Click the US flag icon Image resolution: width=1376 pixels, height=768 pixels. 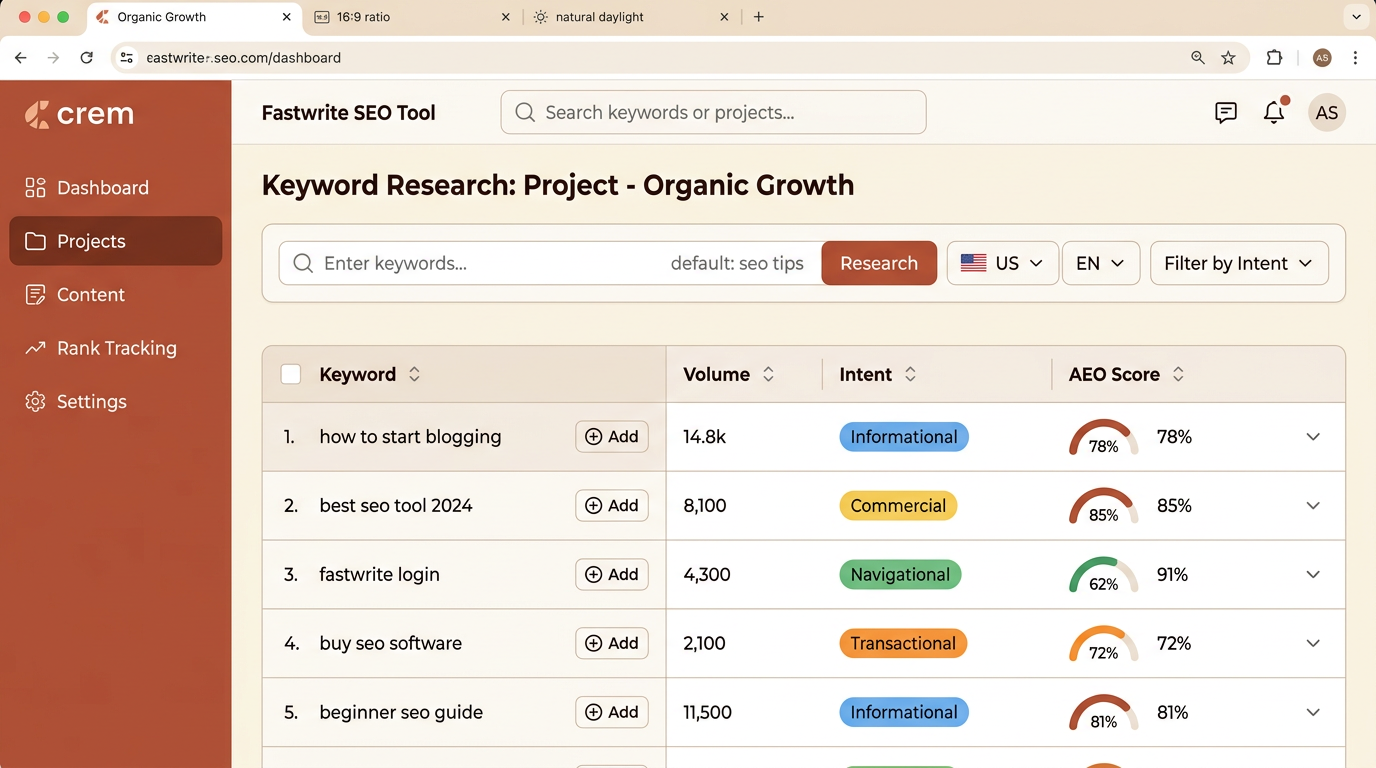(973, 263)
